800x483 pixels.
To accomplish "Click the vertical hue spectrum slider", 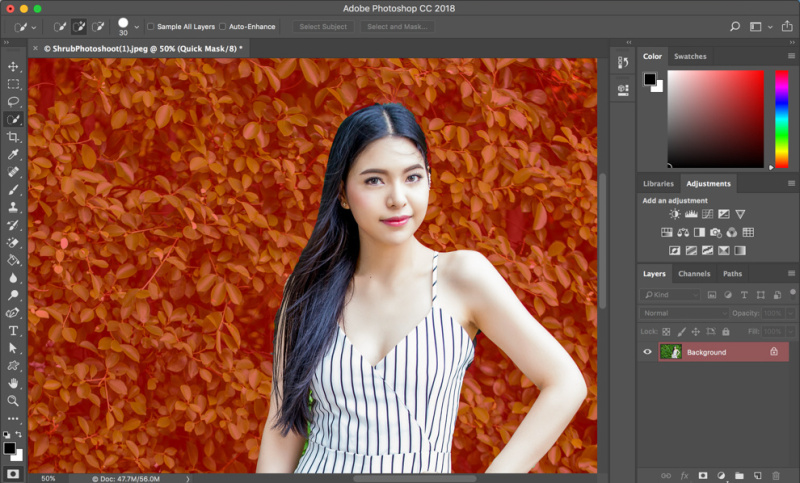I will click(781, 119).
